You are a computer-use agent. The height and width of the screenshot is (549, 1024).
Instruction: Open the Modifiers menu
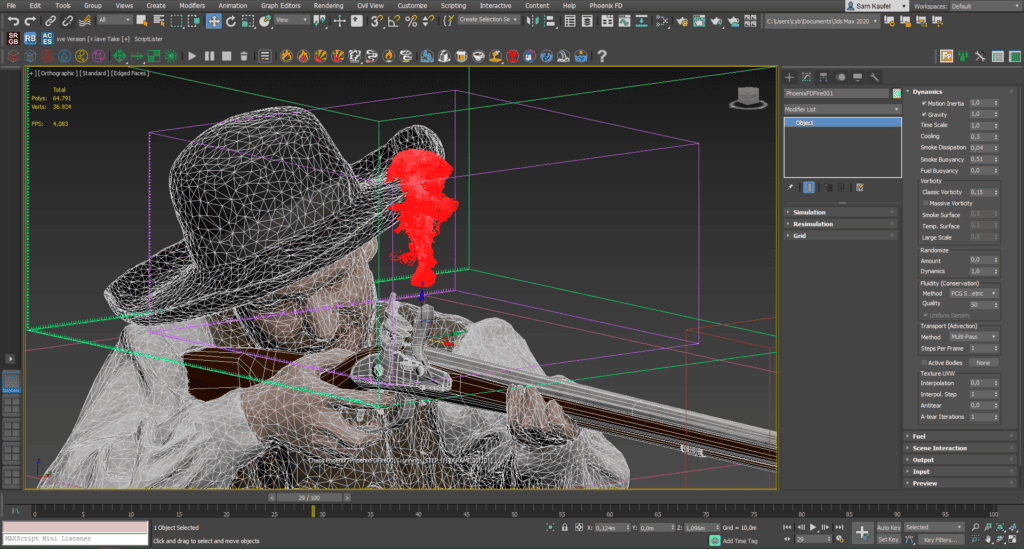click(x=191, y=5)
